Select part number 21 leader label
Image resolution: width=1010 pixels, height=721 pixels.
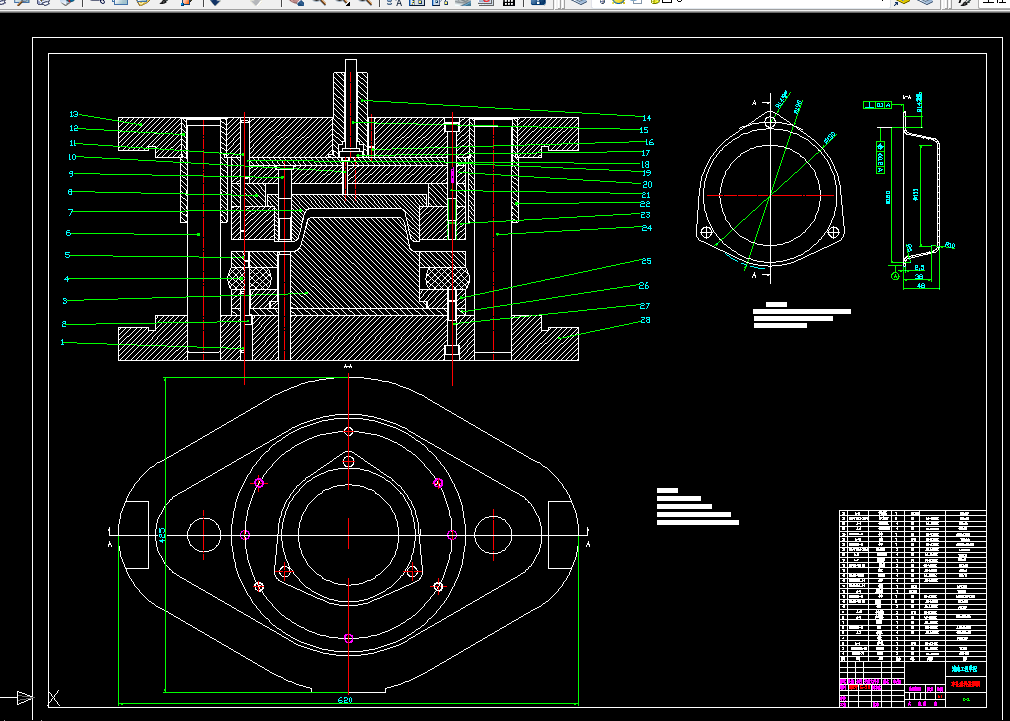(x=646, y=195)
